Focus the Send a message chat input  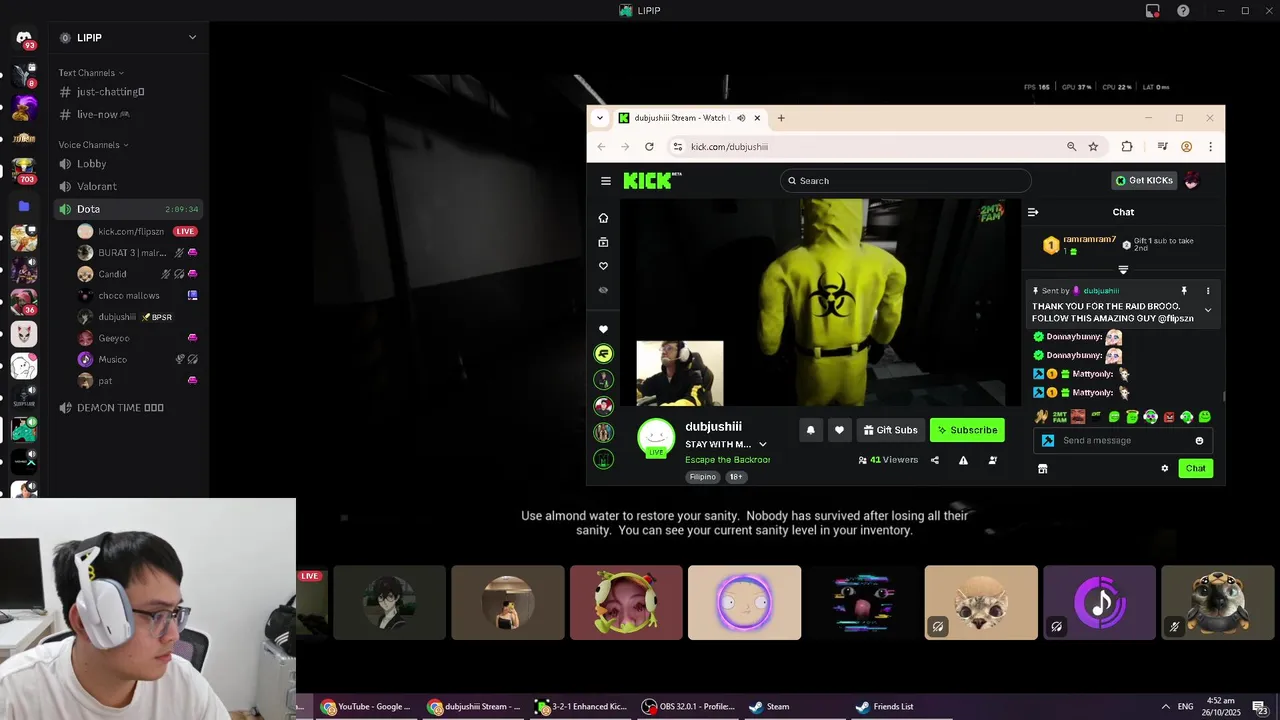(x=1123, y=440)
